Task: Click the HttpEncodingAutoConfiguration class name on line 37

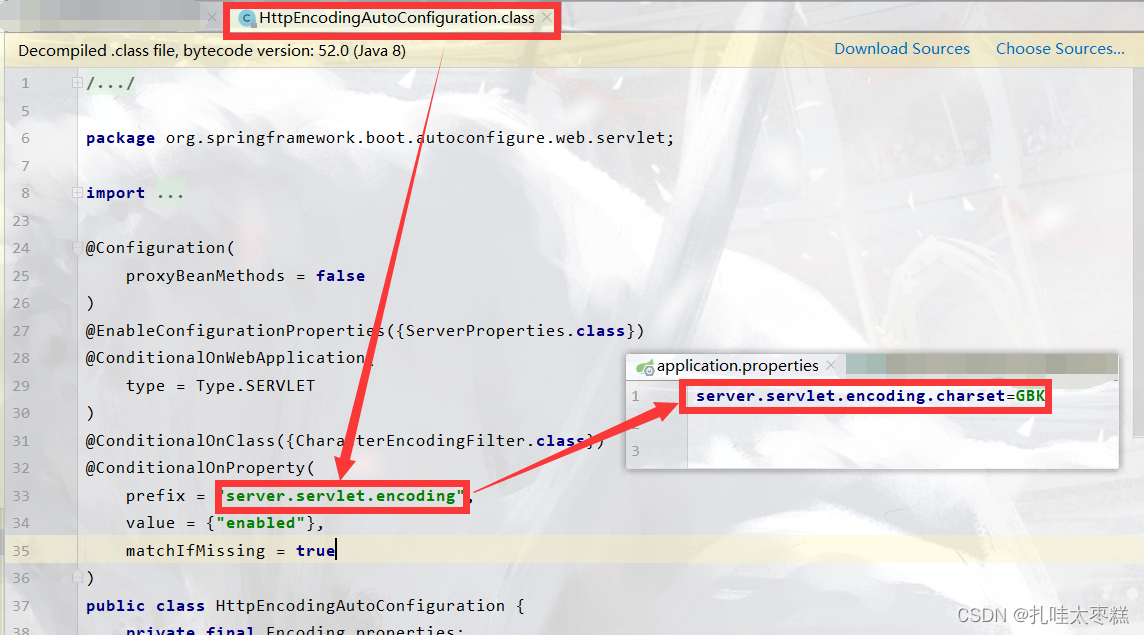Action: (x=360, y=606)
